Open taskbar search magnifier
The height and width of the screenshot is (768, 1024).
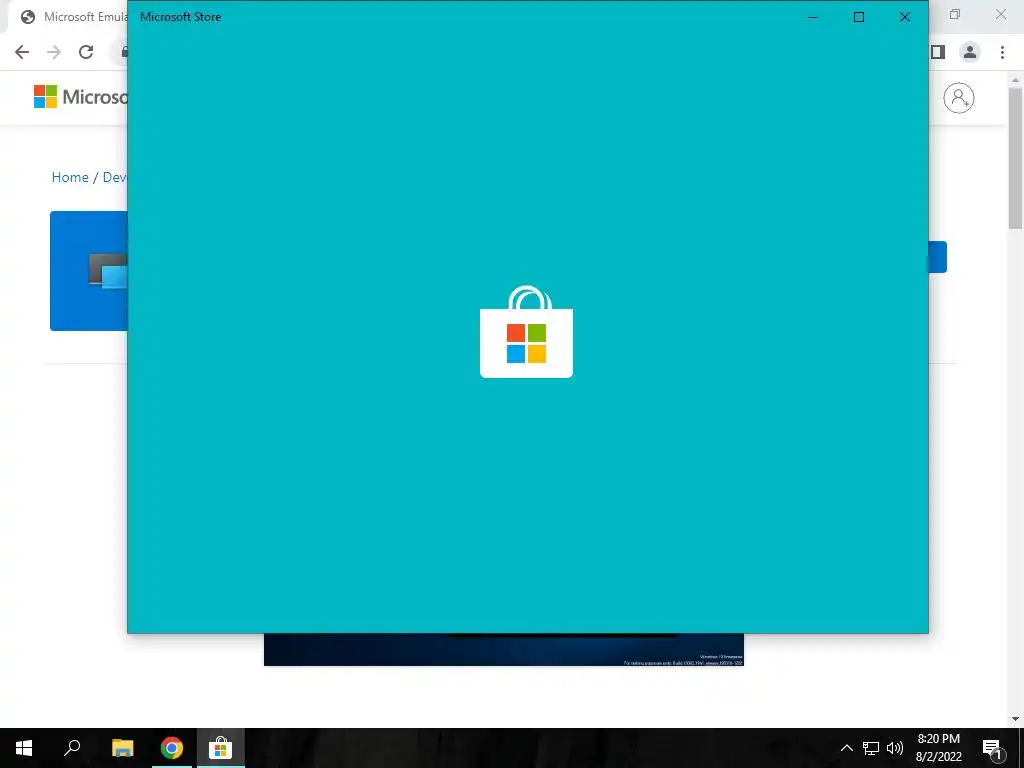coord(72,748)
